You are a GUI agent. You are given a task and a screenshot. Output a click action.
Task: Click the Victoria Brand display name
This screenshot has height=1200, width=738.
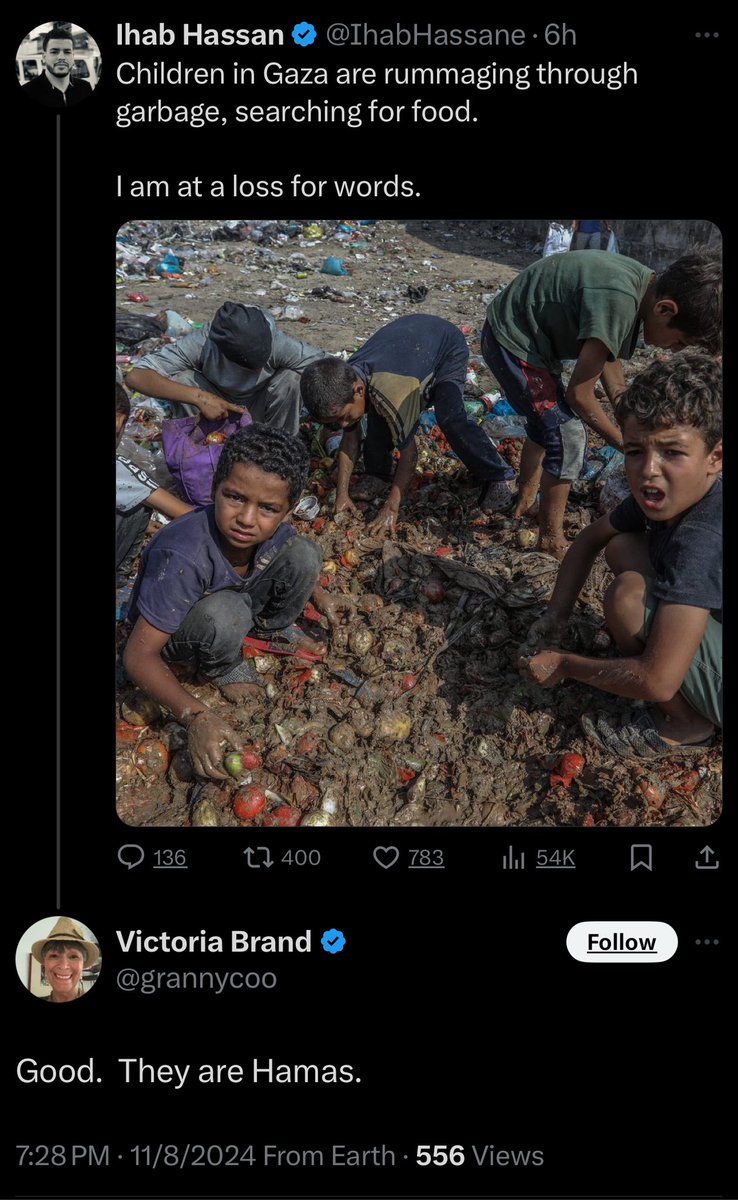pos(214,941)
